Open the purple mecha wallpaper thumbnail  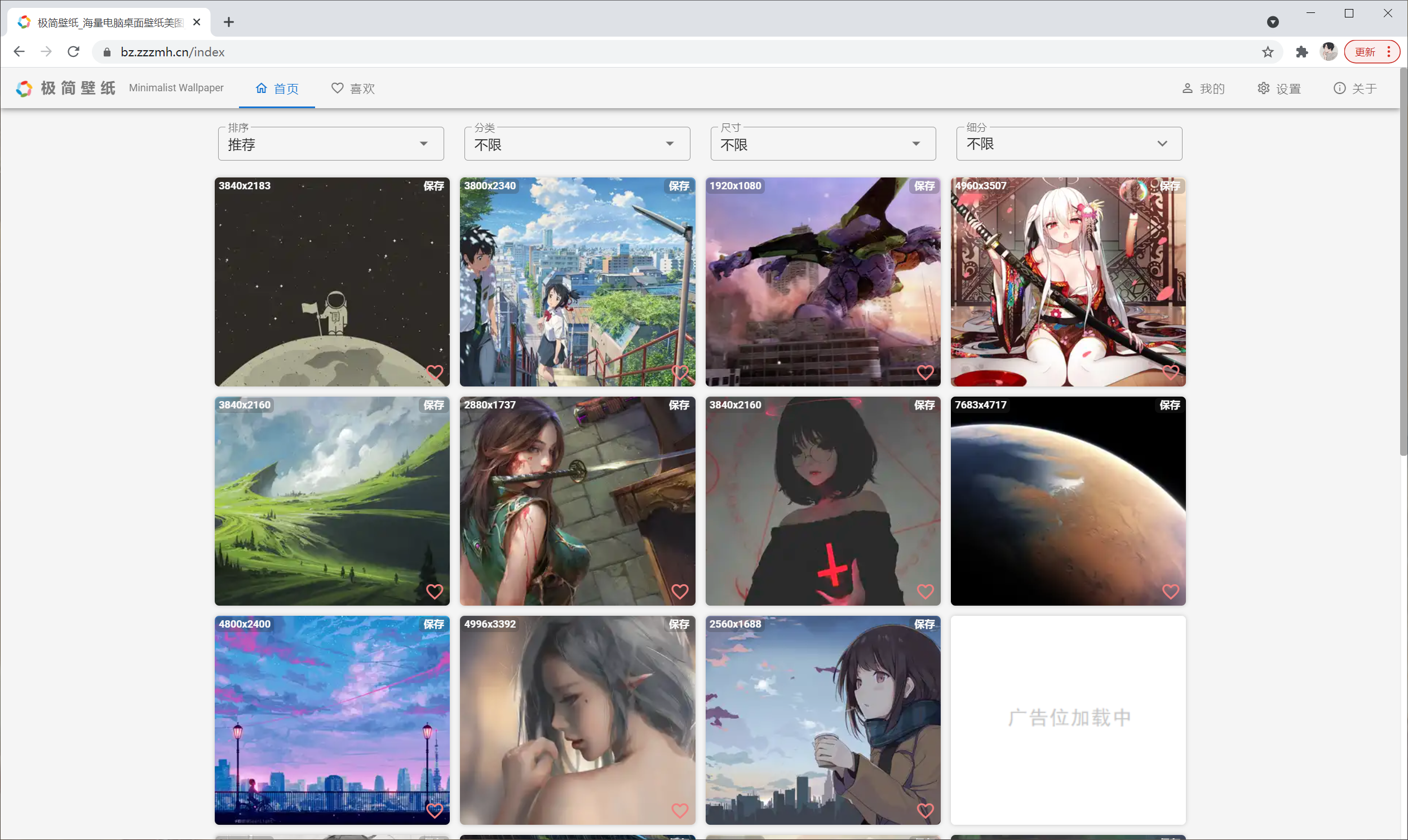point(822,282)
